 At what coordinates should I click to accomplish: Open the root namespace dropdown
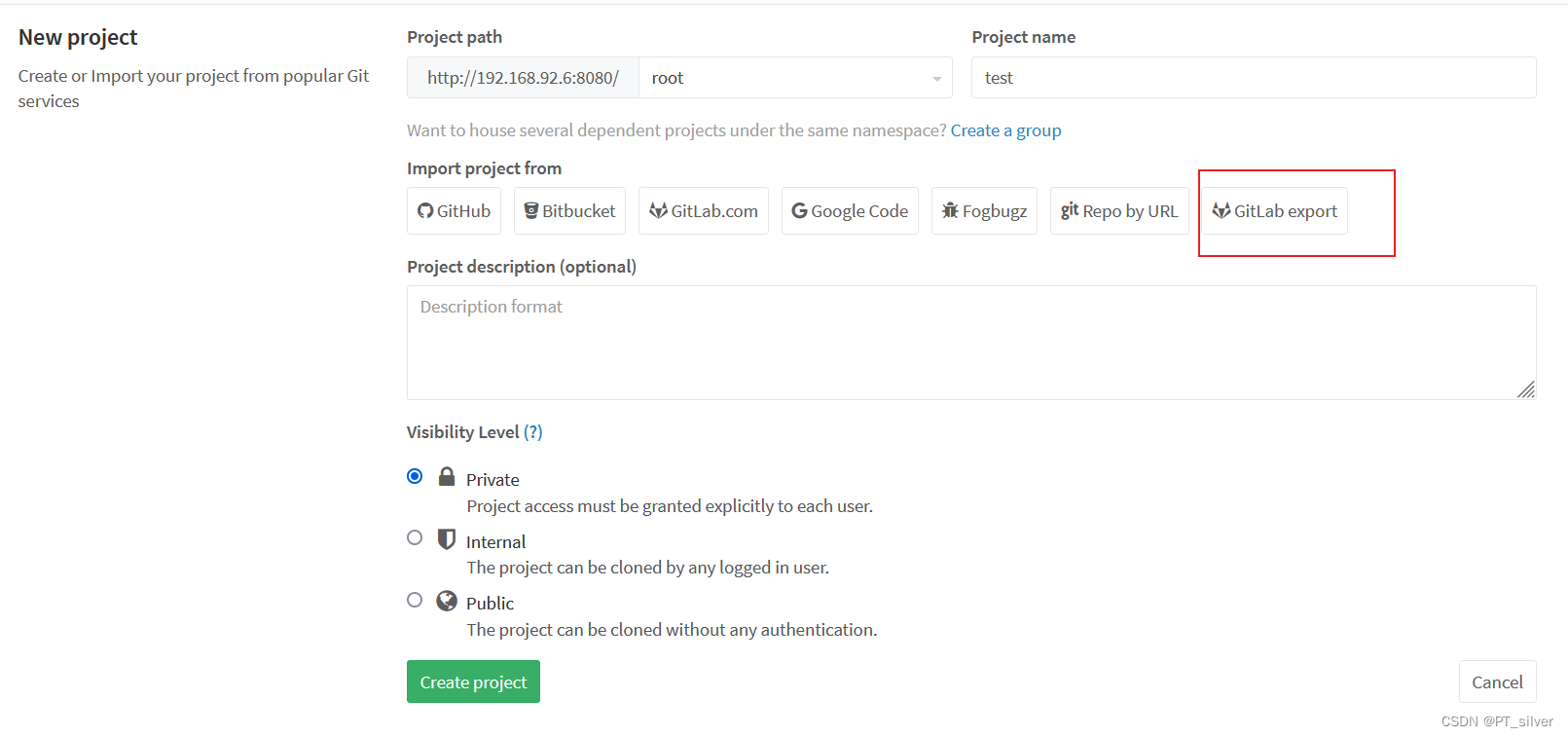pyautogui.click(x=795, y=78)
